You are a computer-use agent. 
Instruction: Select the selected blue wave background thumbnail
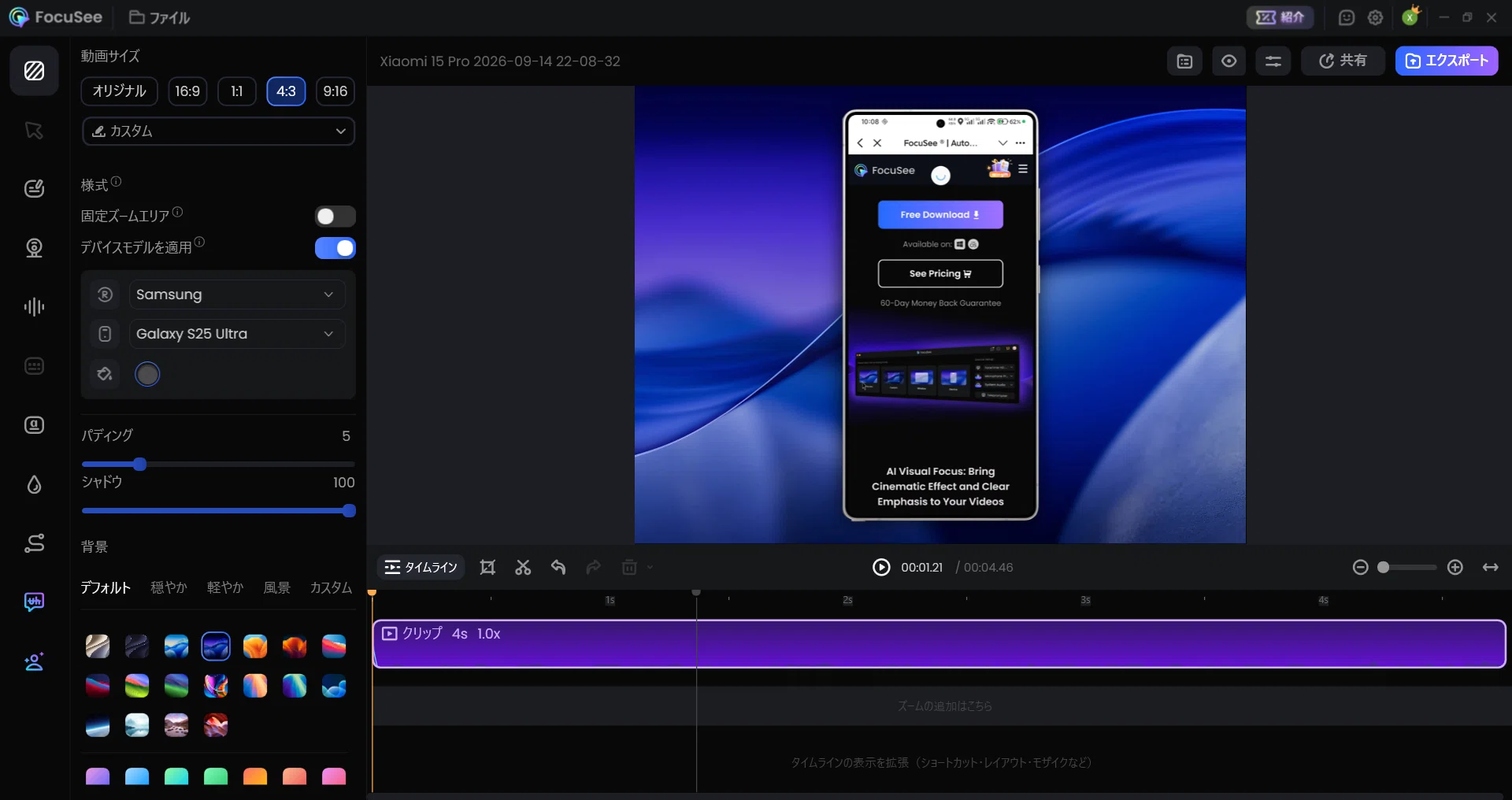[x=216, y=646]
